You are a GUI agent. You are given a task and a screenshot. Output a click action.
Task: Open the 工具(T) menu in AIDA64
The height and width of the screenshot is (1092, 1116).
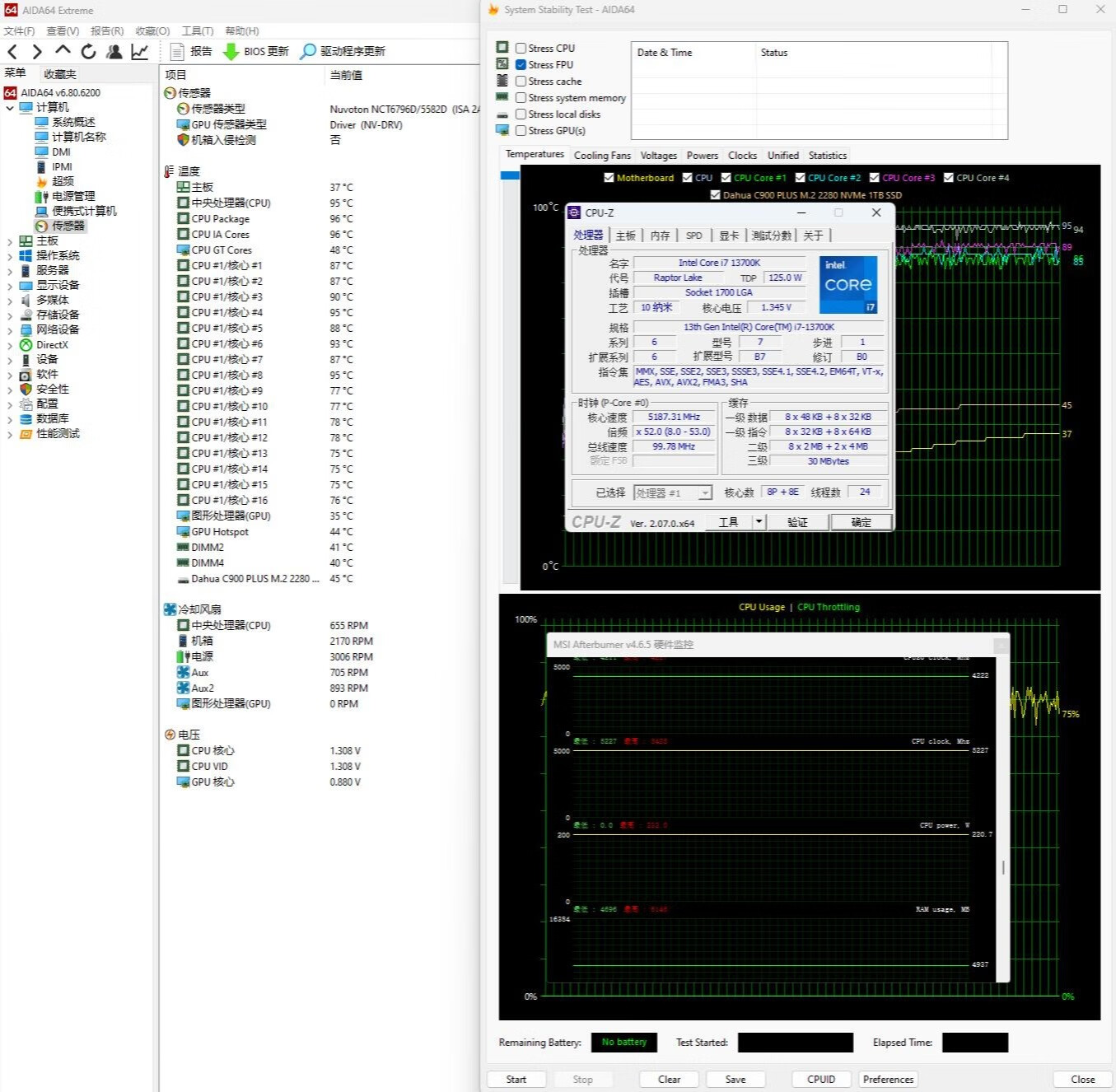198,30
